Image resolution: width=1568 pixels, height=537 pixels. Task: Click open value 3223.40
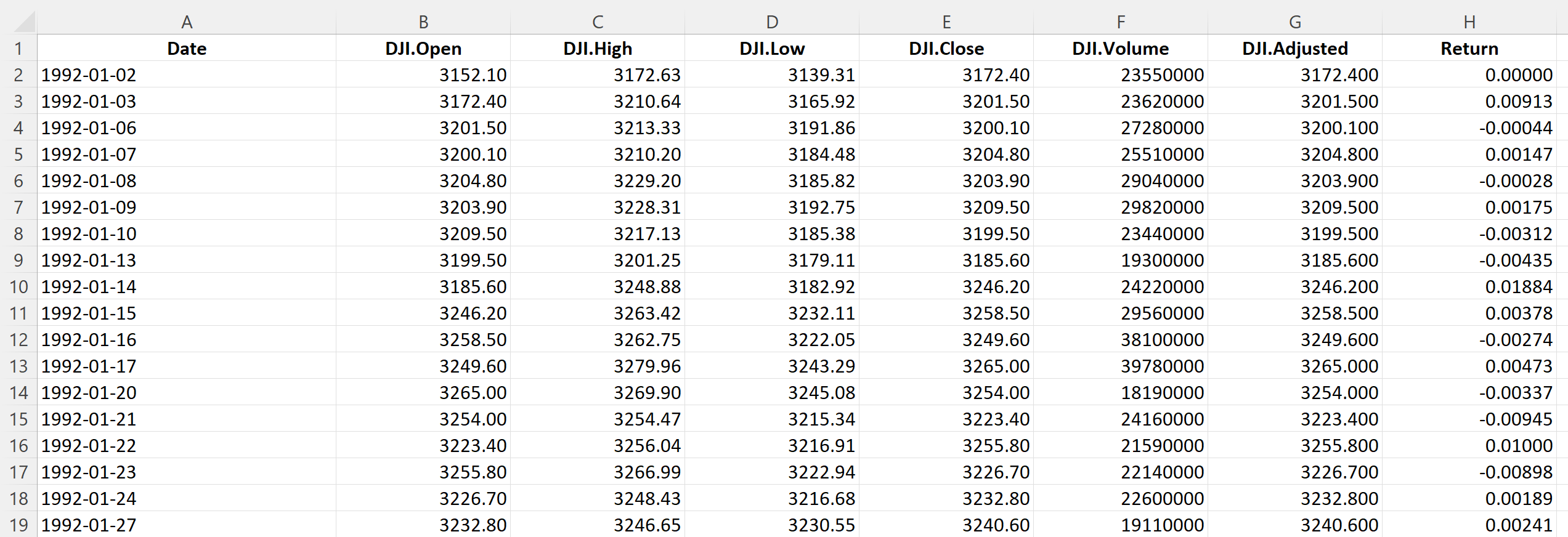tap(423, 445)
